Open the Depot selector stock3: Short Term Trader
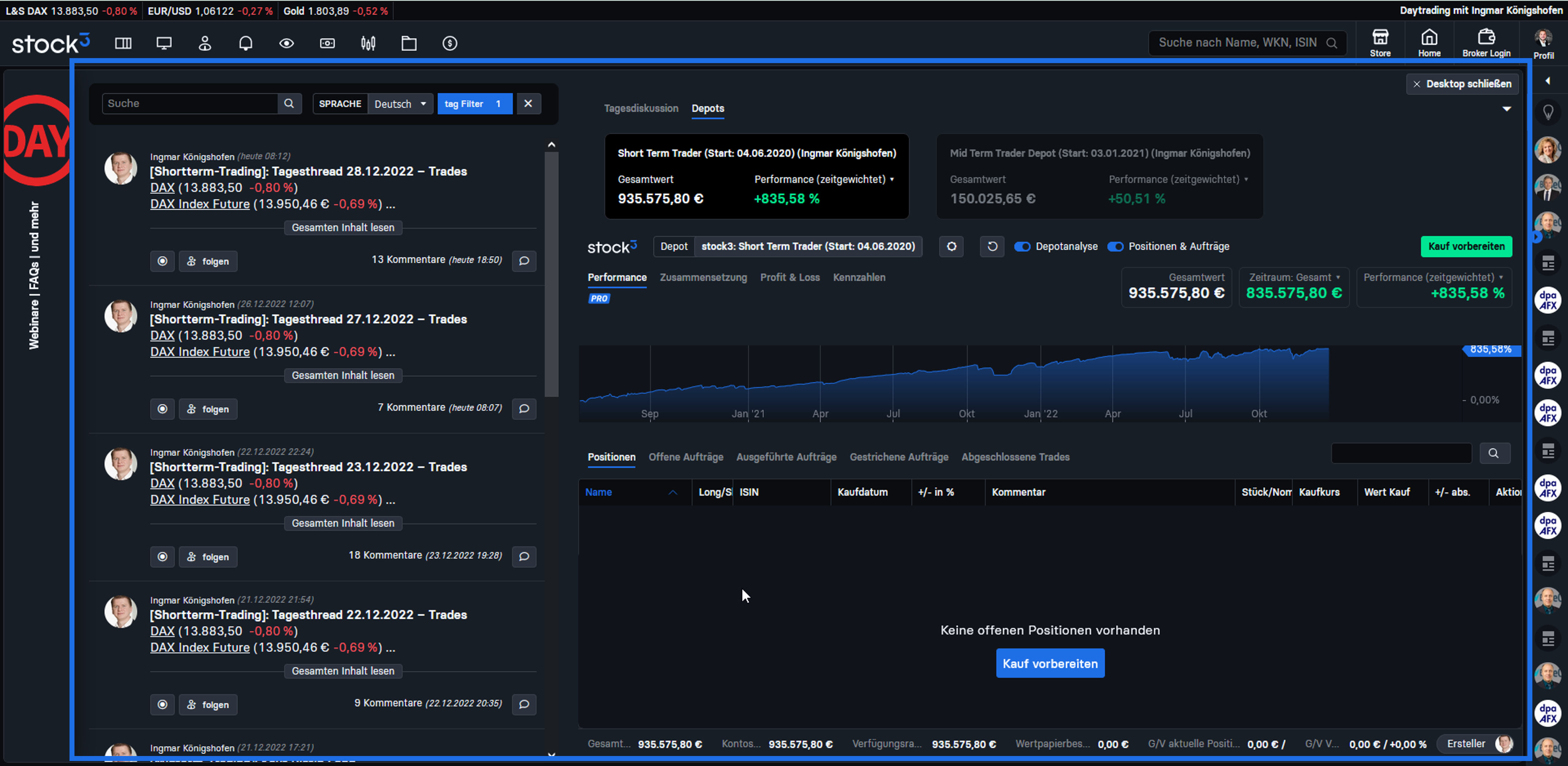The image size is (1568, 766). pyautogui.click(x=808, y=247)
